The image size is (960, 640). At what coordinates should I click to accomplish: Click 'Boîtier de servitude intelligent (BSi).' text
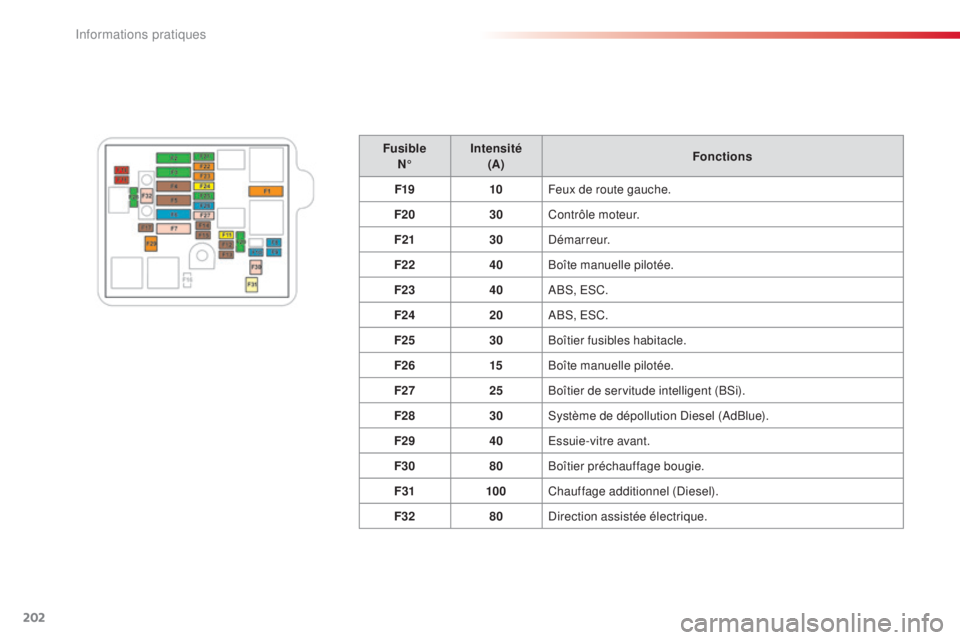647,391
